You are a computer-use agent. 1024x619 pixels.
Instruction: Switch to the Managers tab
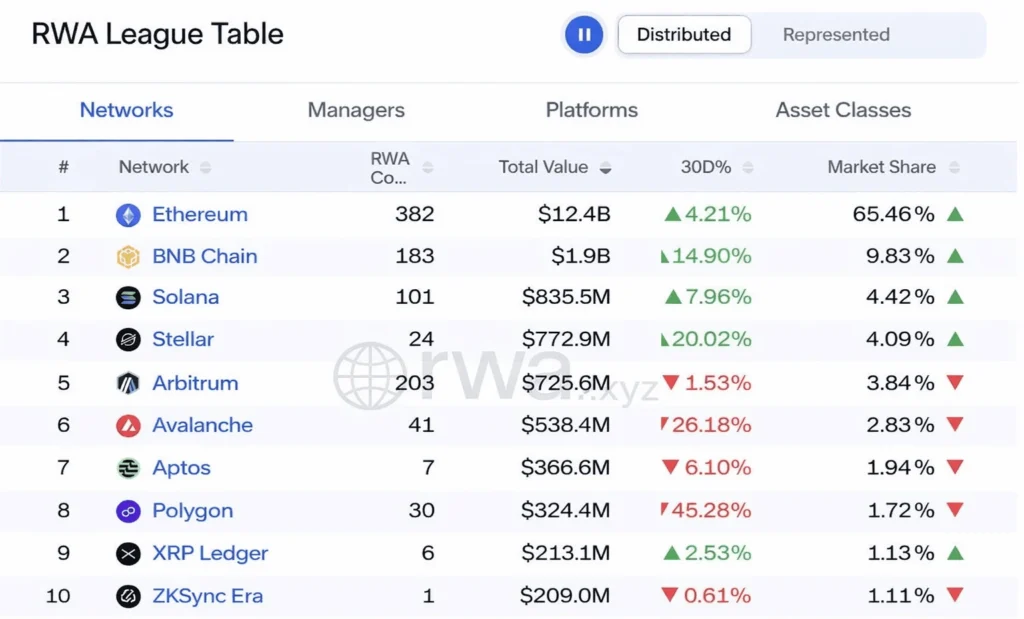pos(356,110)
